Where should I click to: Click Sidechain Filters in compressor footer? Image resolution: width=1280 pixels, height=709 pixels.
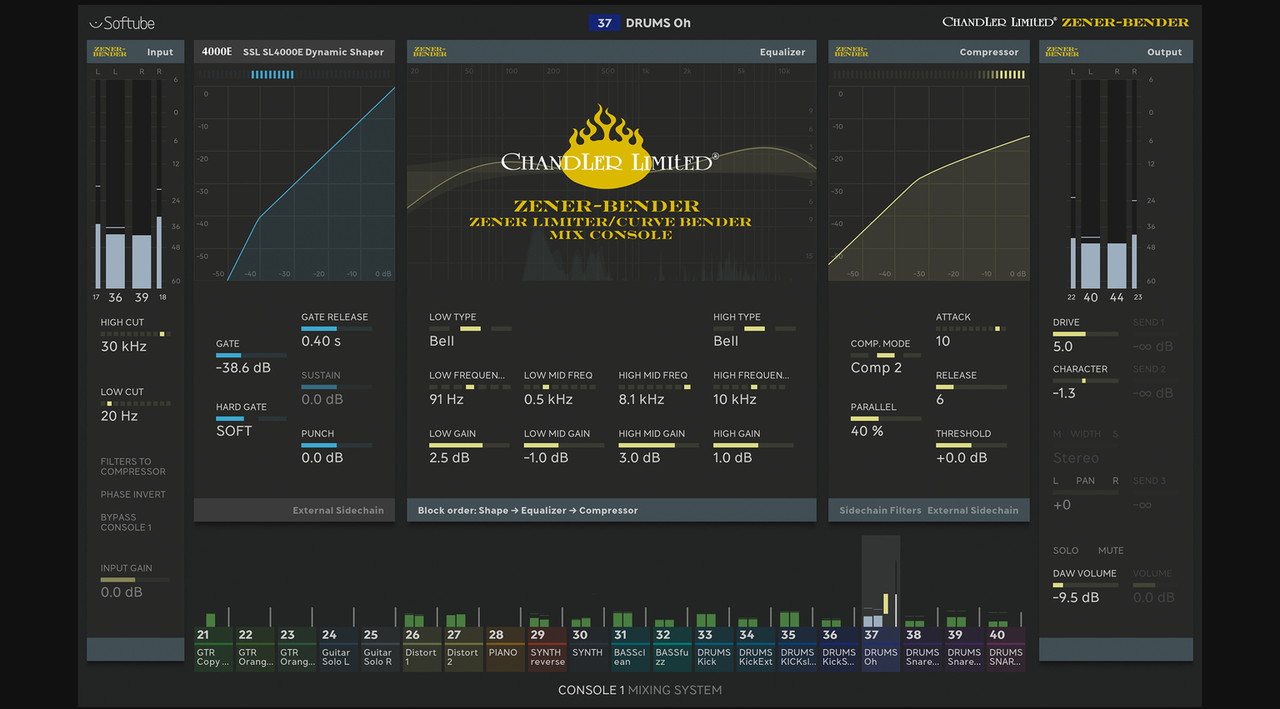point(880,510)
